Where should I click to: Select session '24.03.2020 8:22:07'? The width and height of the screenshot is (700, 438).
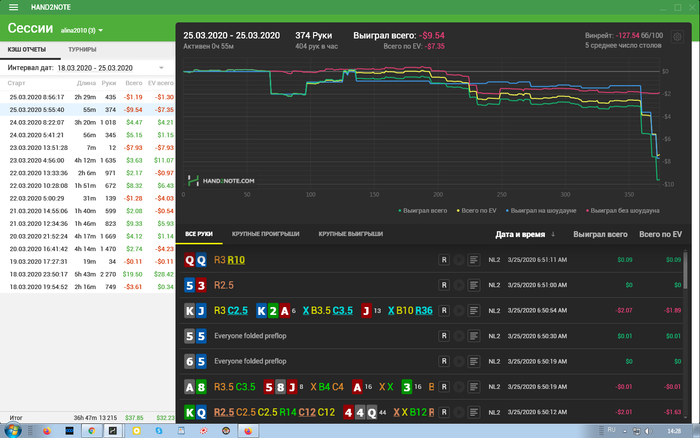pos(88,122)
